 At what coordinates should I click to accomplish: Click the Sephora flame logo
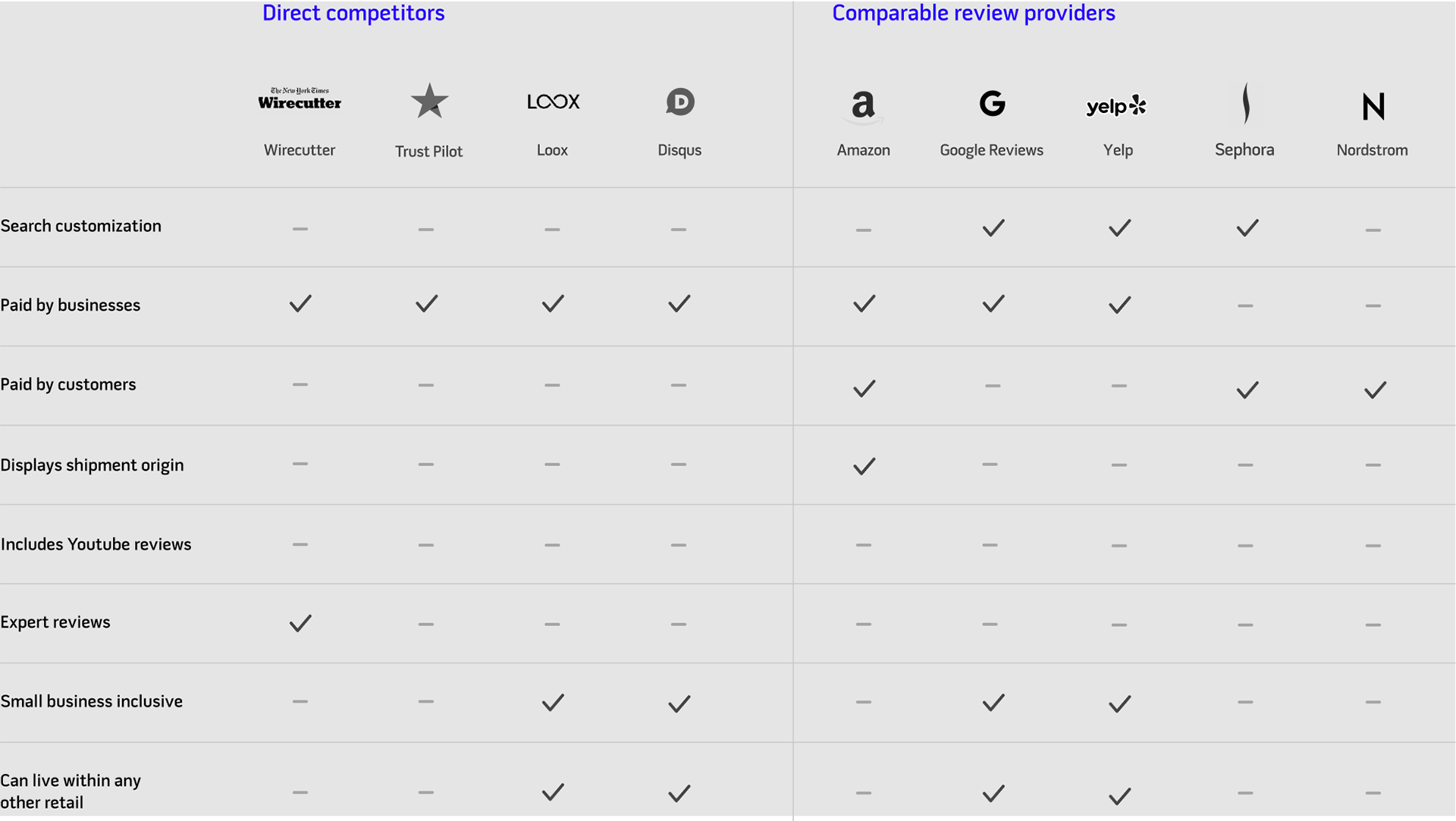click(1245, 102)
